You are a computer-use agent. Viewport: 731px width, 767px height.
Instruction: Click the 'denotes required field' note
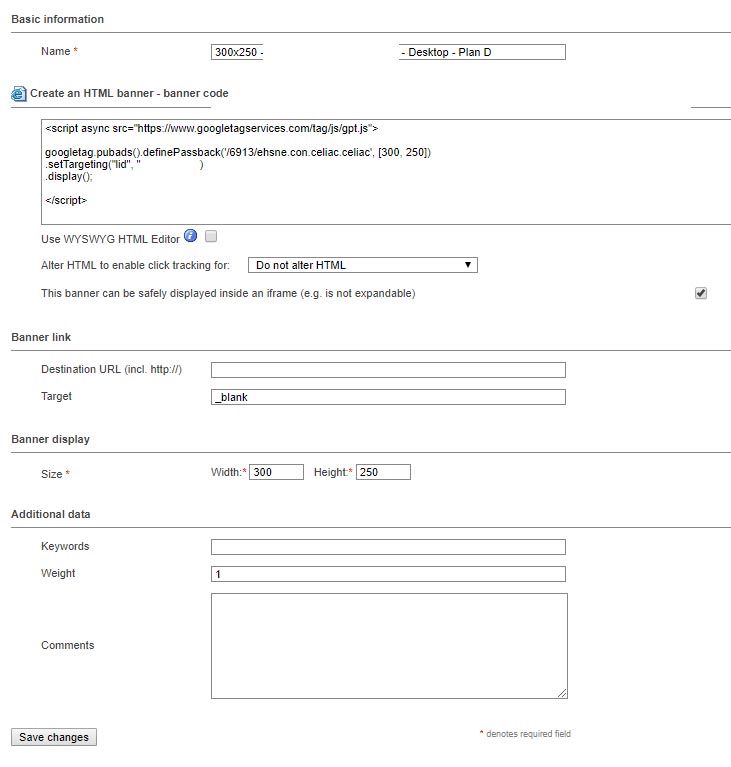coord(528,734)
